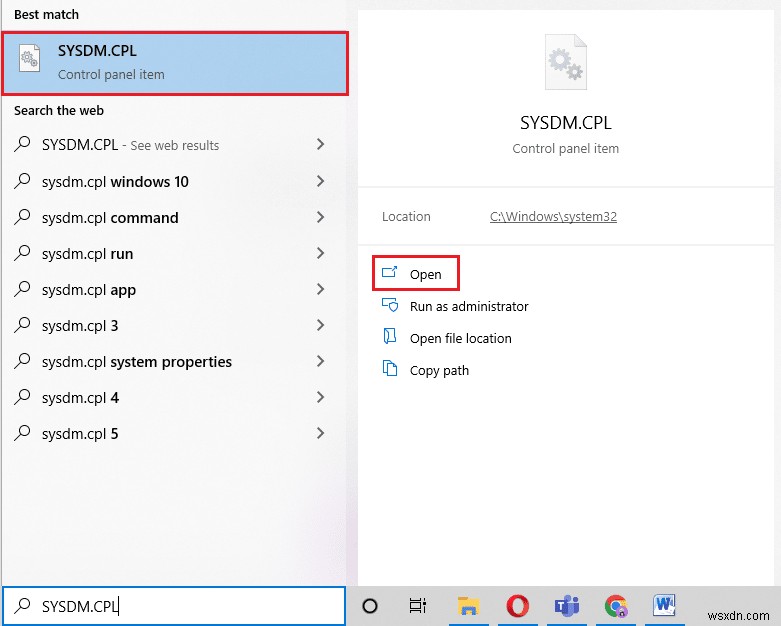Click search icon beside 'sysdm.cpl app'
Viewport: 781px width, 626px height.
[22, 288]
